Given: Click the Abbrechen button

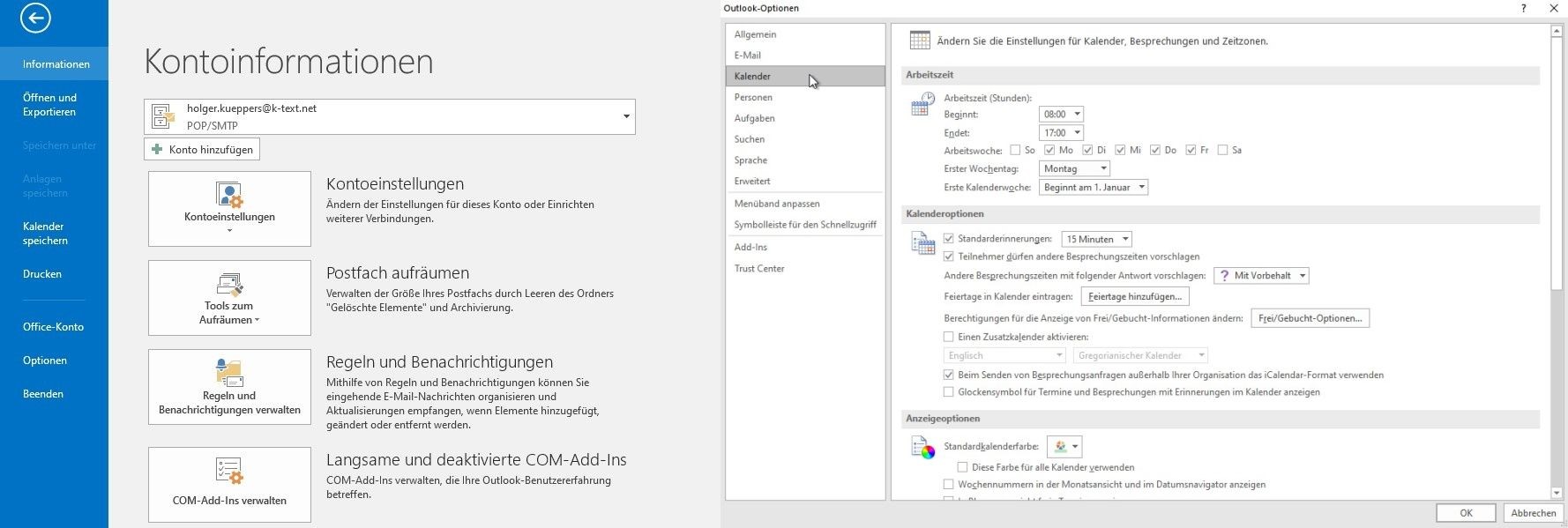Looking at the screenshot, I should [1534, 513].
